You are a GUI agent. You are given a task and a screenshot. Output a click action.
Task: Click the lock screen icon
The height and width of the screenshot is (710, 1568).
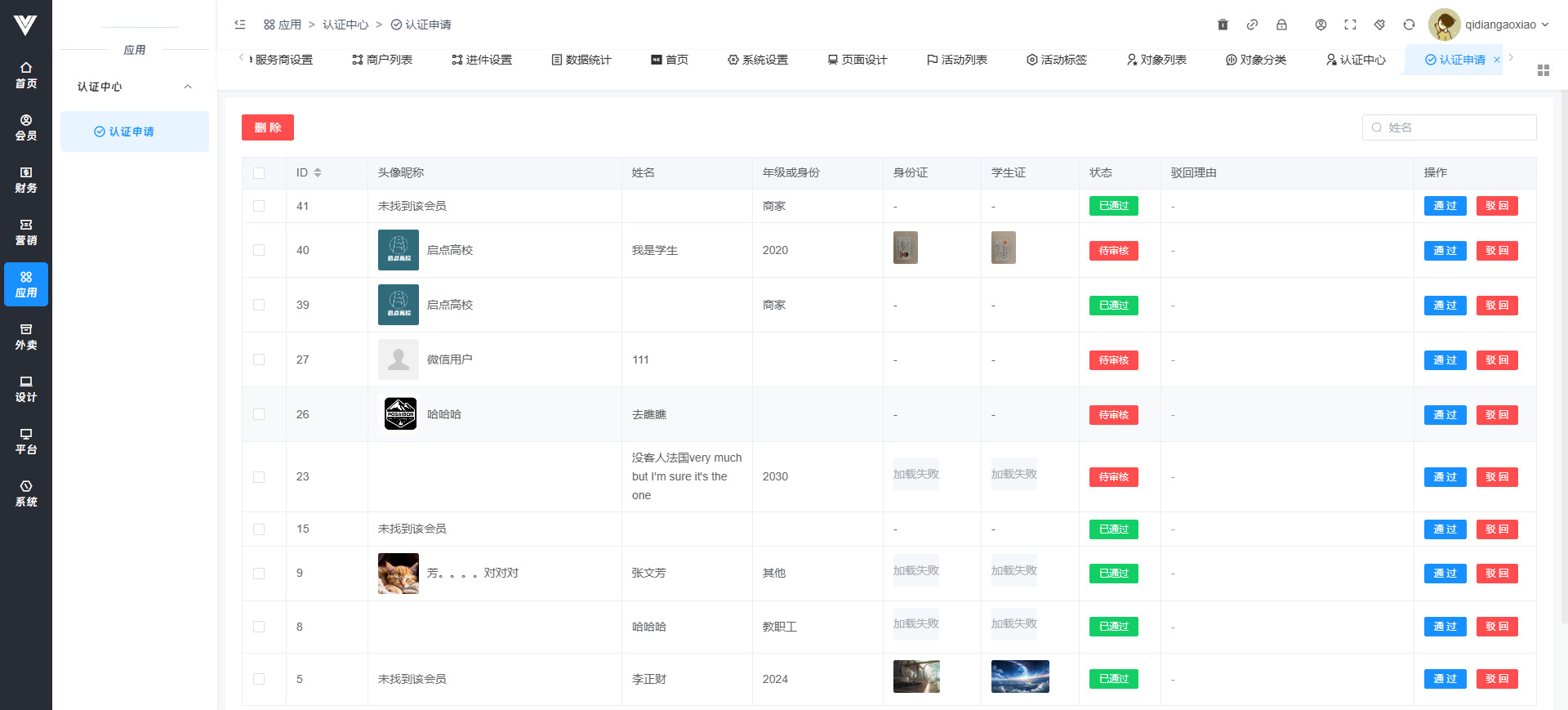point(1281,25)
